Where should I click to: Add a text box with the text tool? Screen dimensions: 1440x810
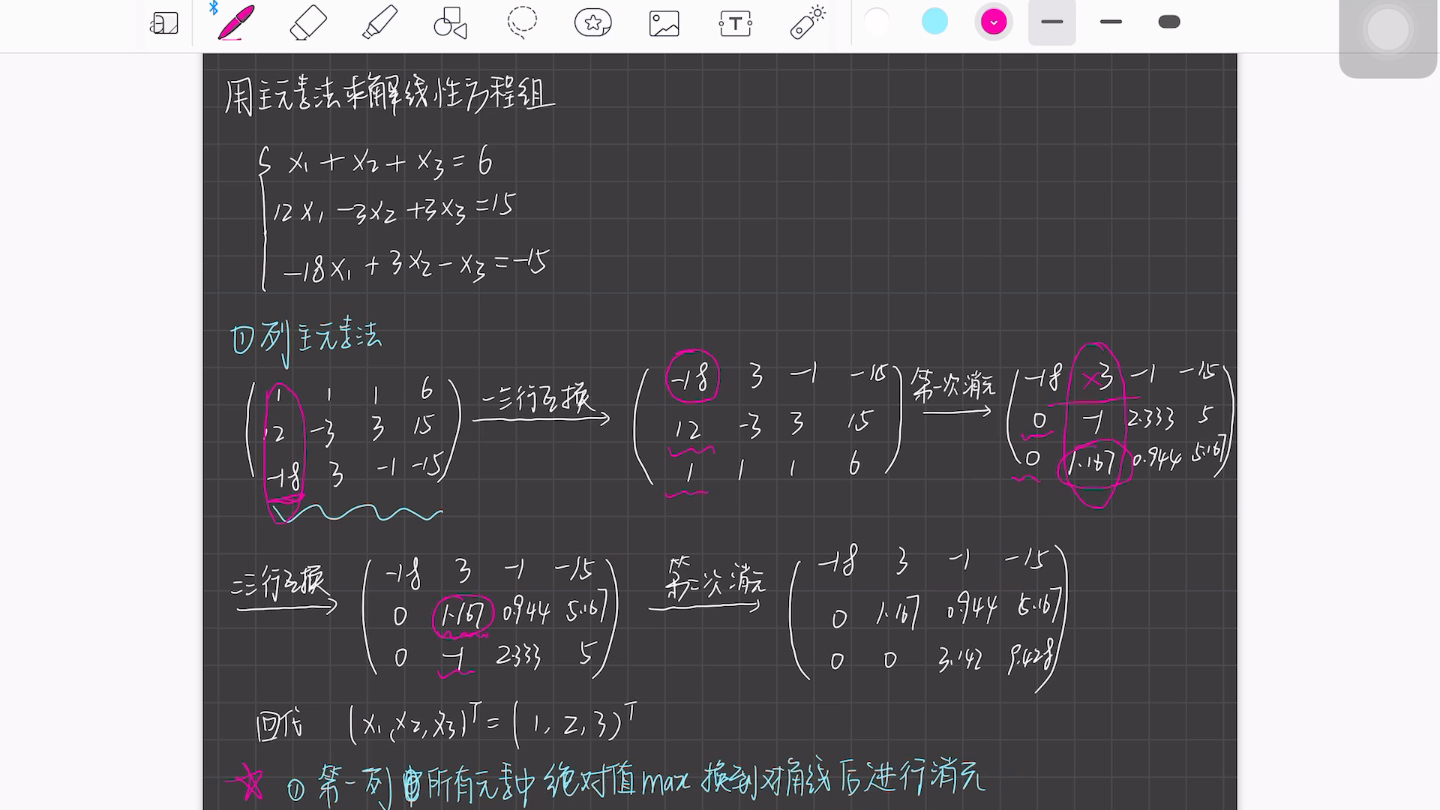point(735,23)
